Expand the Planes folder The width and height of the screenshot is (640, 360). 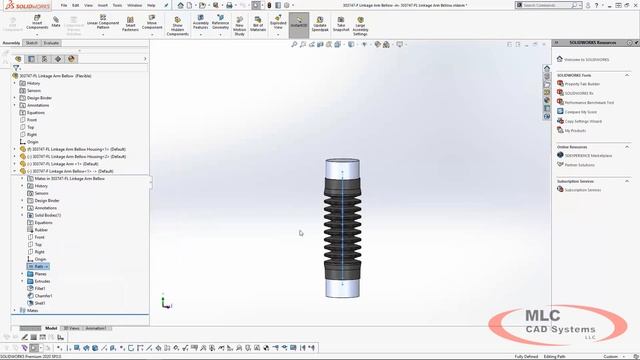[22, 274]
